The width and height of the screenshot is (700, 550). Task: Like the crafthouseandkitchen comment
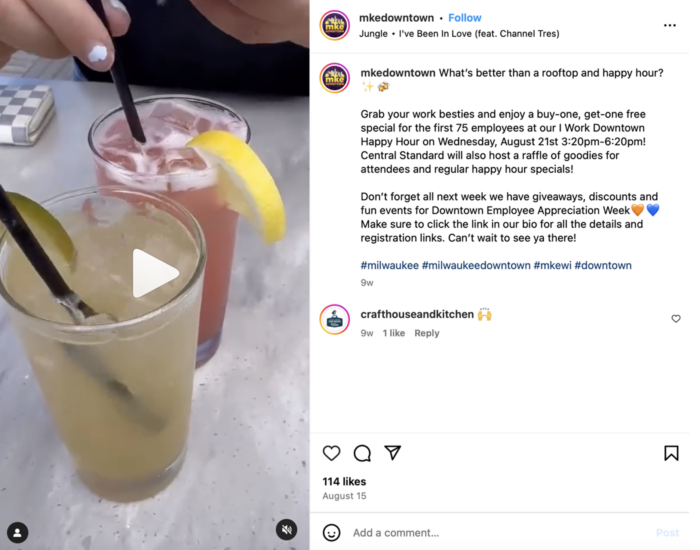(676, 319)
